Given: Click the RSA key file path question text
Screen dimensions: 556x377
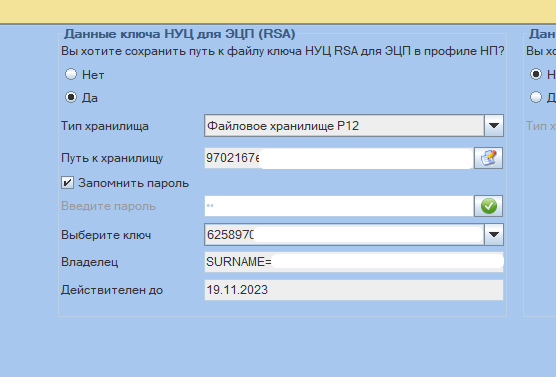Looking at the screenshot, I should 283,51.
